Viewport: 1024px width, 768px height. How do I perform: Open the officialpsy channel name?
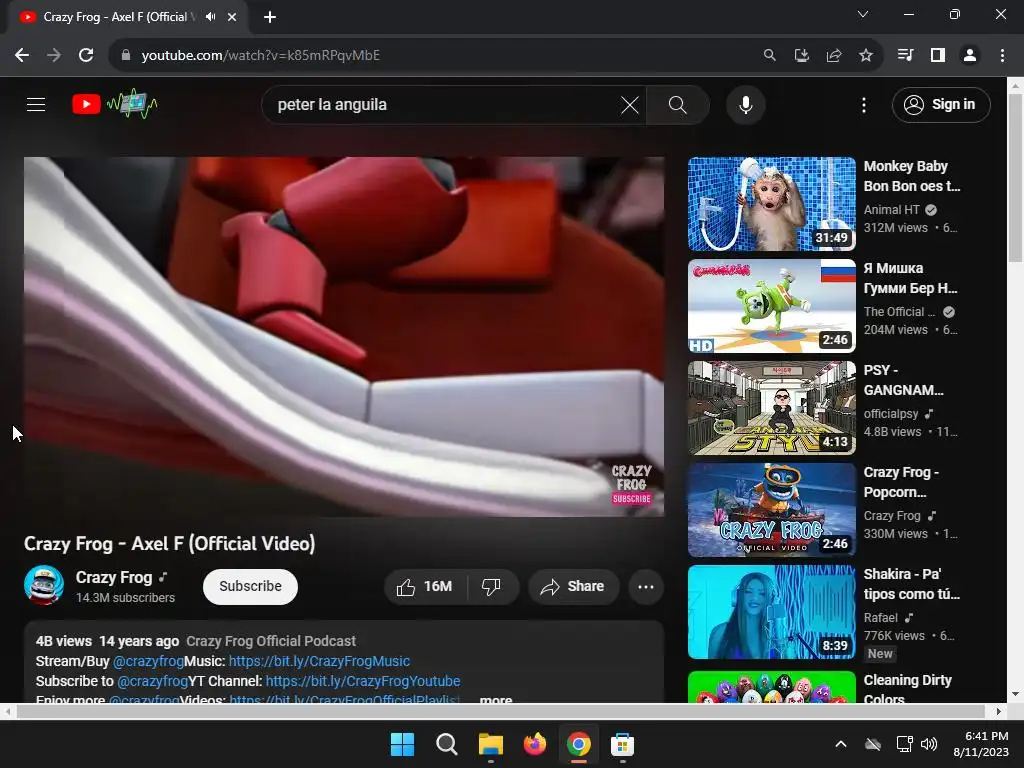point(891,413)
